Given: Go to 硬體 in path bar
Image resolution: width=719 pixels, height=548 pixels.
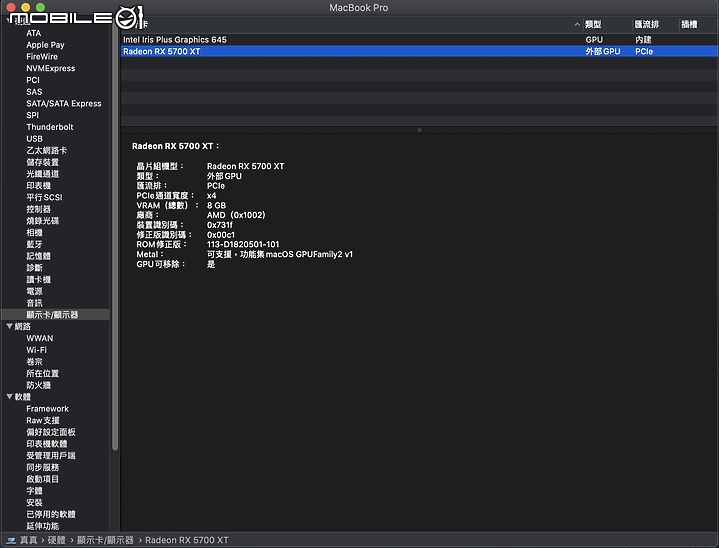Looking at the screenshot, I should pos(57,540).
